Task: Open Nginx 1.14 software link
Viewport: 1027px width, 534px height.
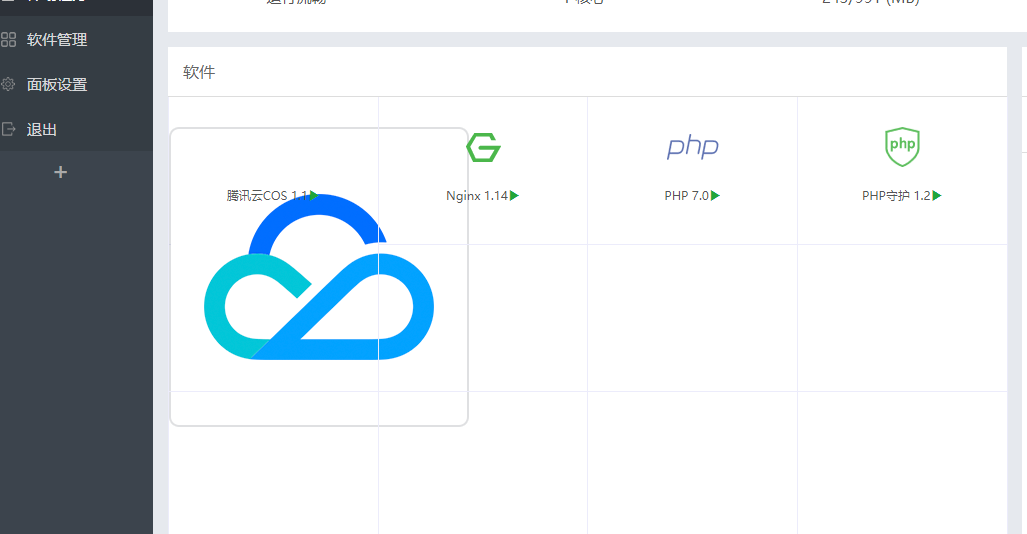Action: coord(477,196)
